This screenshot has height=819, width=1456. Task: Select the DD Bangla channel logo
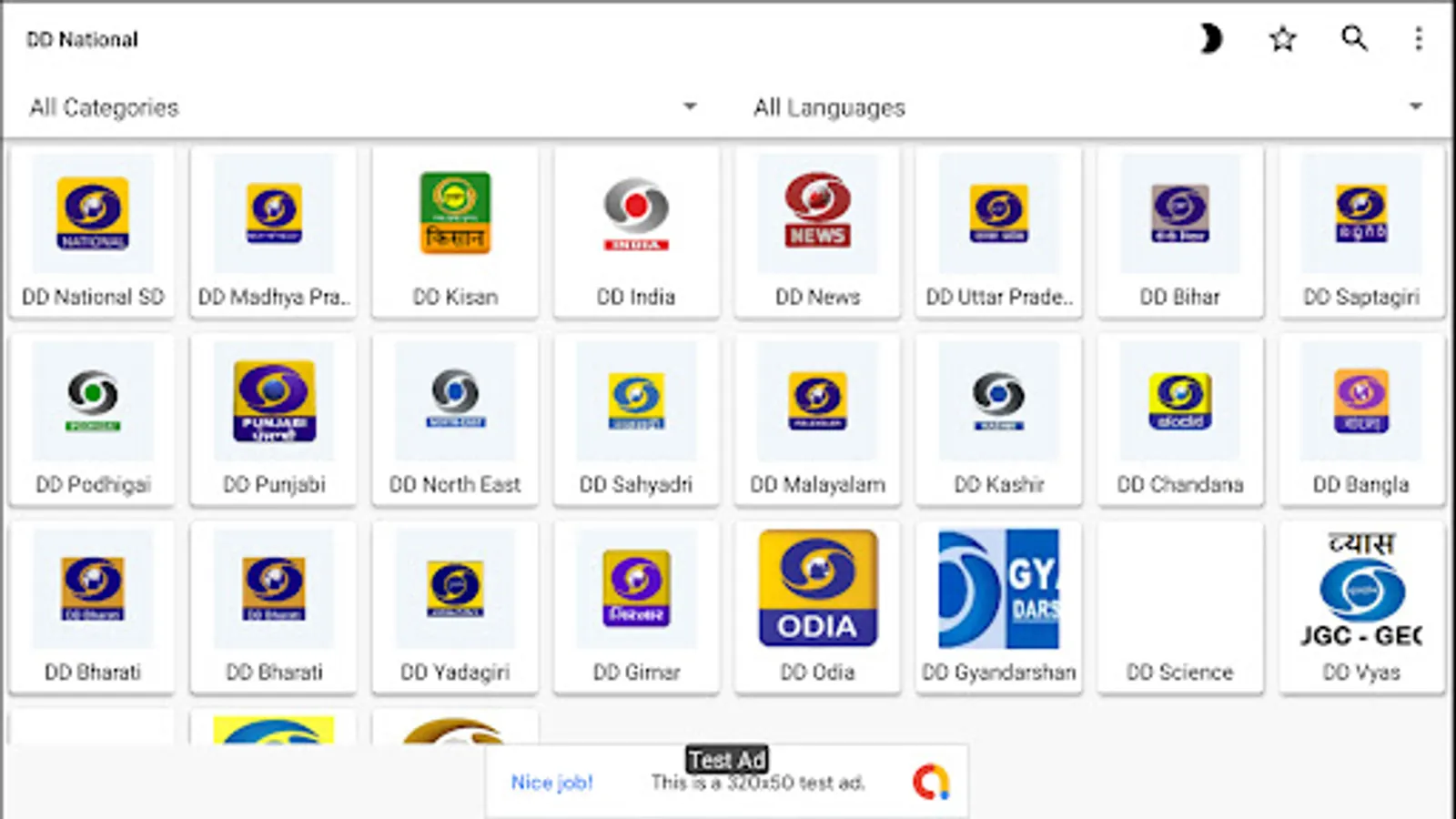click(x=1361, y=401)
